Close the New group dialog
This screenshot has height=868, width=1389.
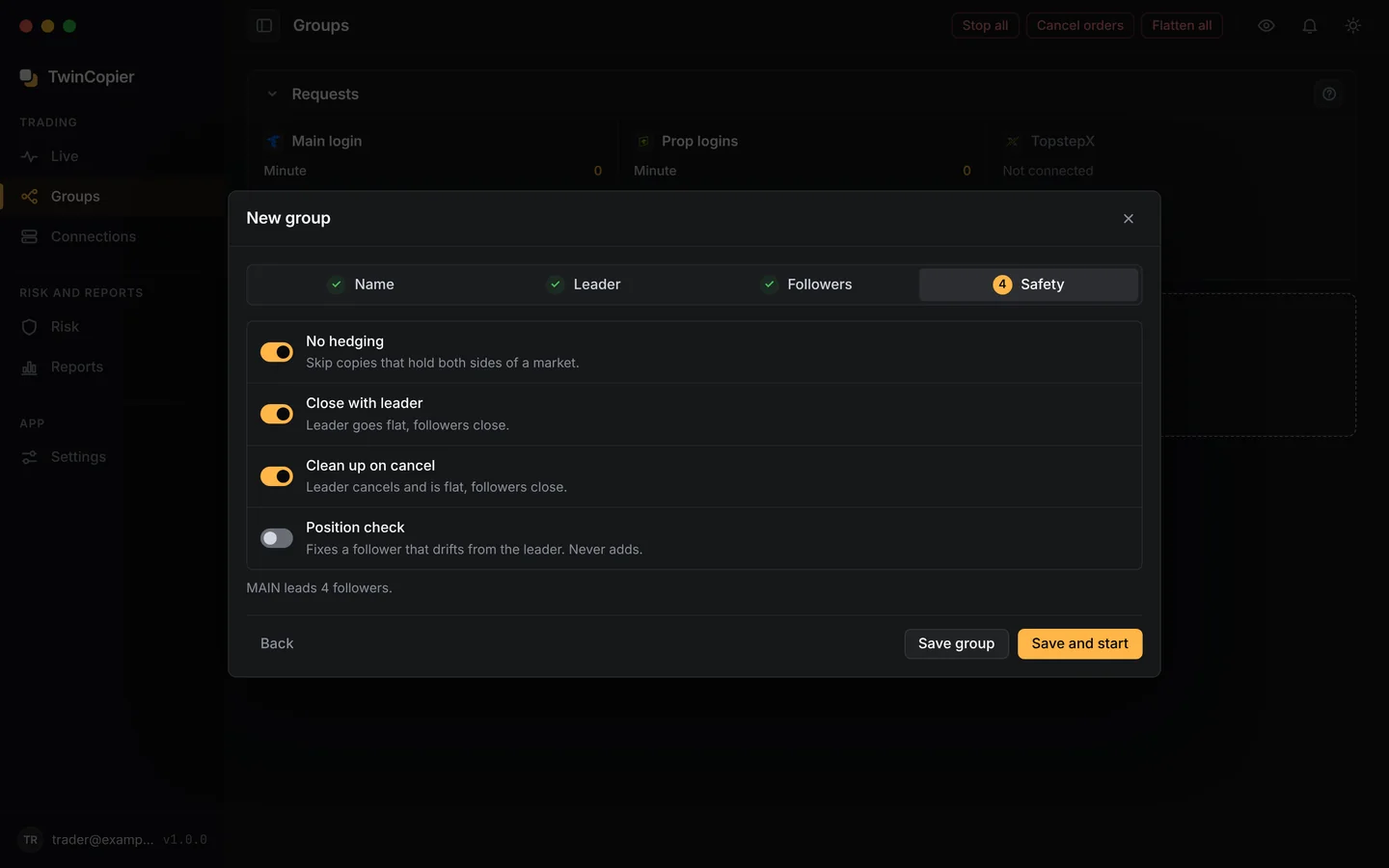[x=1129, y=219]
